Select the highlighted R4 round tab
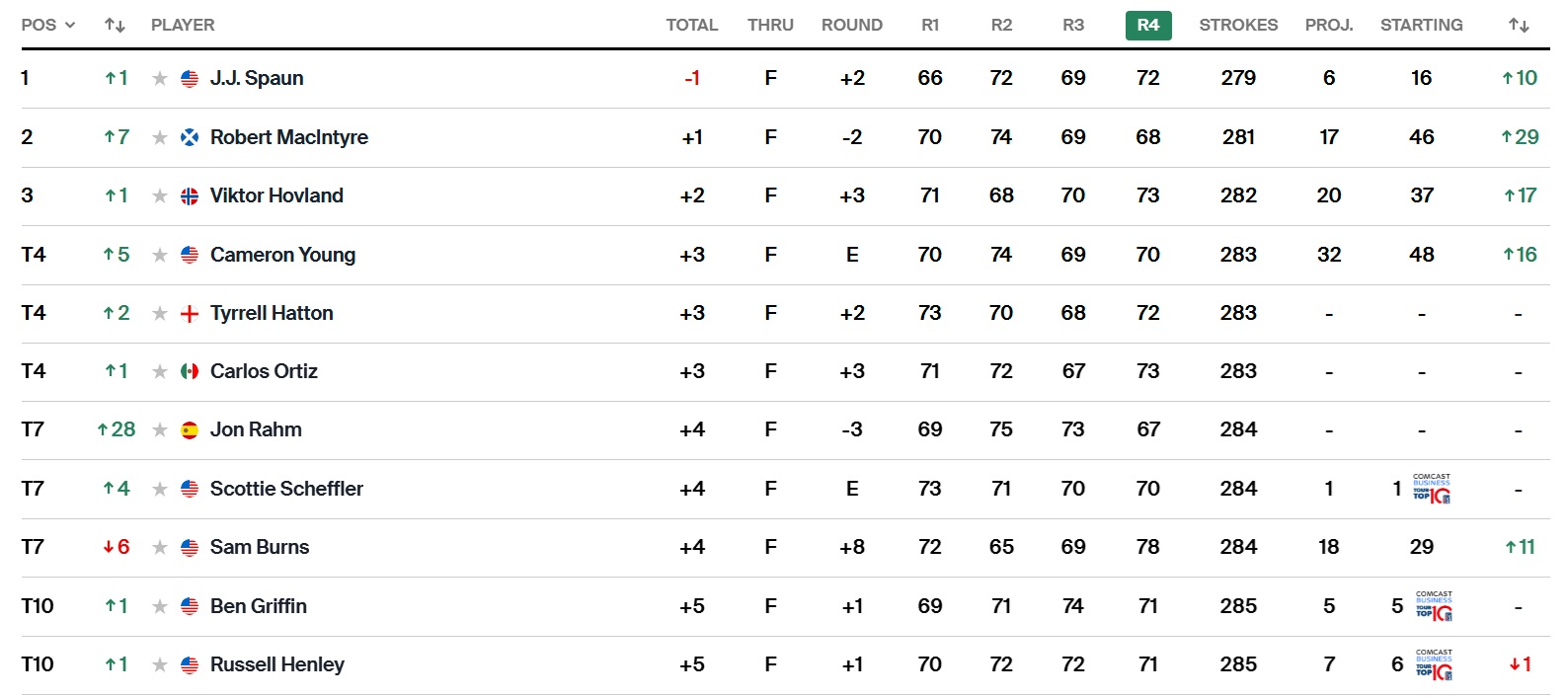The image size is (1568, 698). click(x=1148, y=26)
